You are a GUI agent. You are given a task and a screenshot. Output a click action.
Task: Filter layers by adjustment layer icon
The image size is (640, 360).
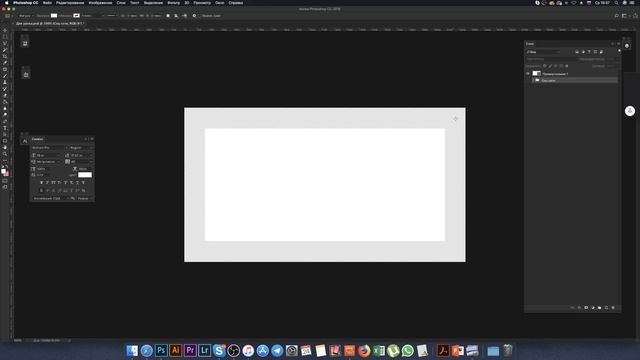(x=583, y=52)
